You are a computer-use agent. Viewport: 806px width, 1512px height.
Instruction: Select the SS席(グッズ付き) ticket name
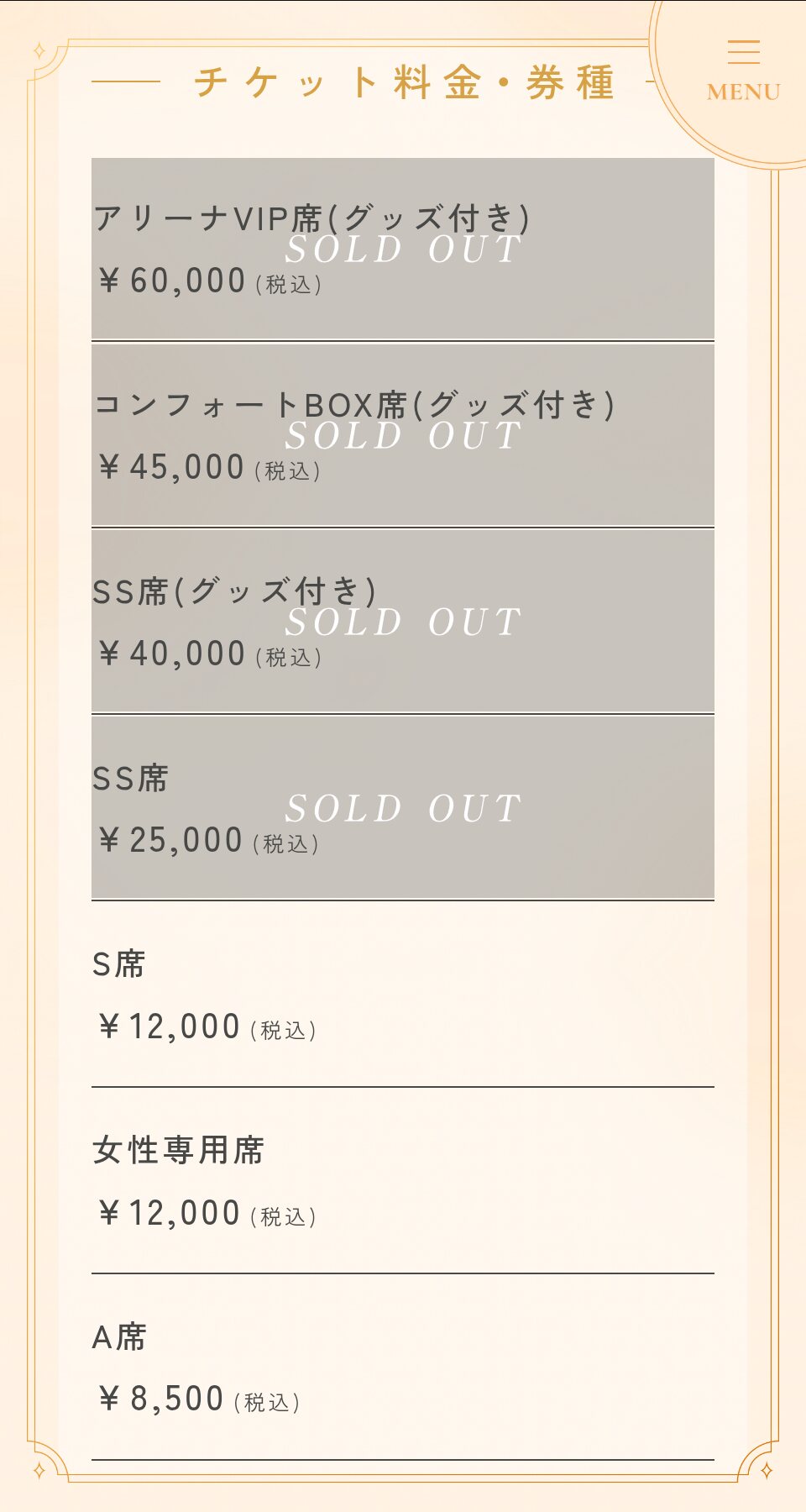click(234, 591)
